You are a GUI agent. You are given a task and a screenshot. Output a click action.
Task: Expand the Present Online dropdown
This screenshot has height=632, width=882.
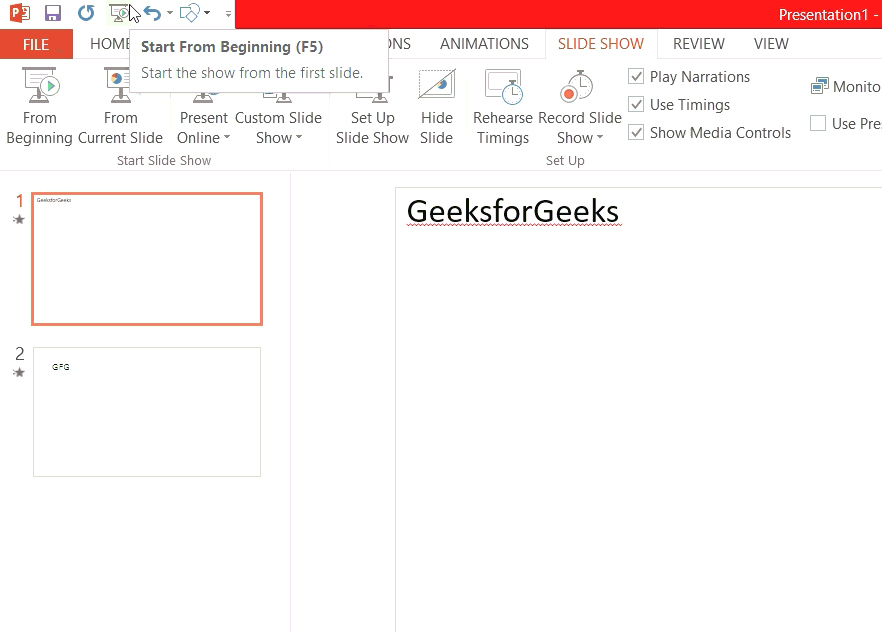[x=227, y=137]
